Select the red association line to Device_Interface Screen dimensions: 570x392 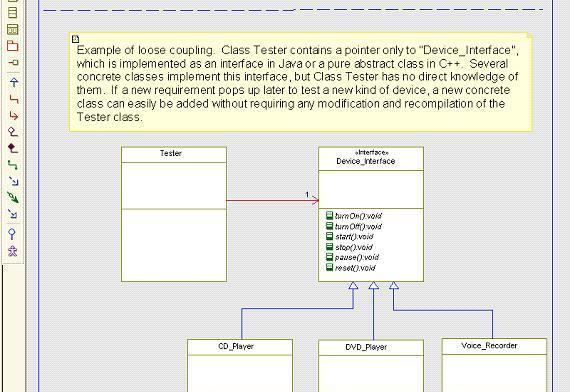[272, 200]
